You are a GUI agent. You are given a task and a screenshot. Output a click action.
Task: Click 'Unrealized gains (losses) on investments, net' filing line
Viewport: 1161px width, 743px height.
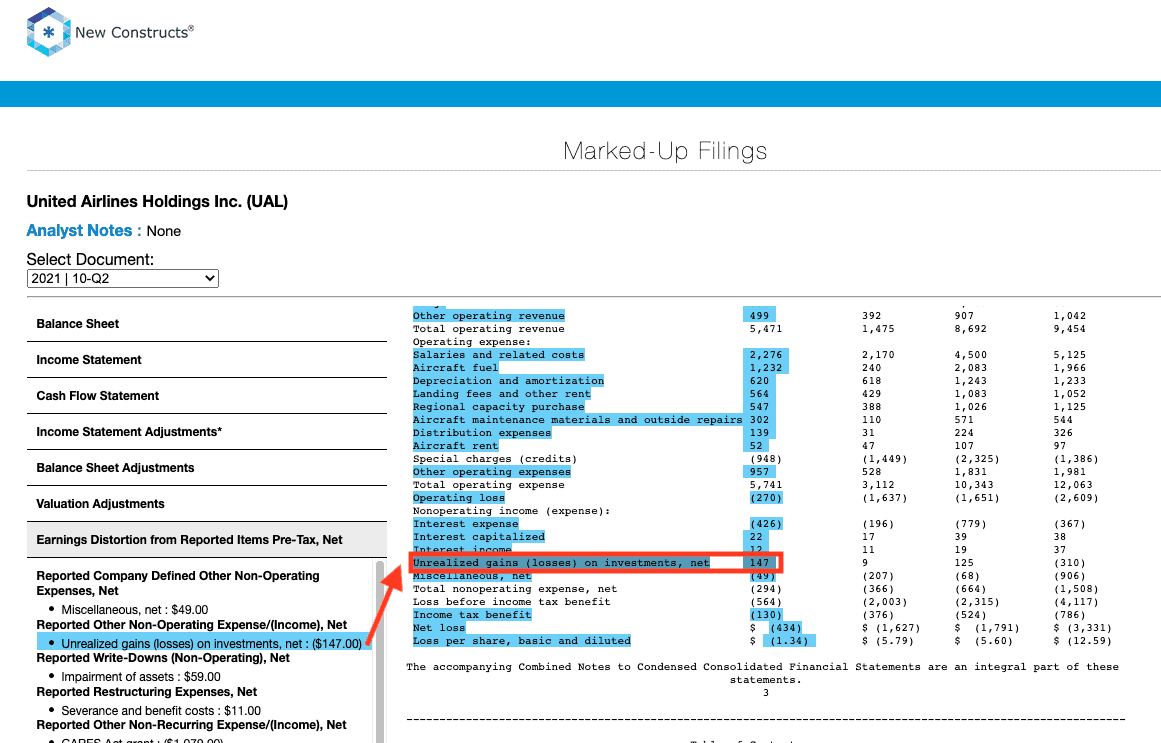[x=561, y=563]
